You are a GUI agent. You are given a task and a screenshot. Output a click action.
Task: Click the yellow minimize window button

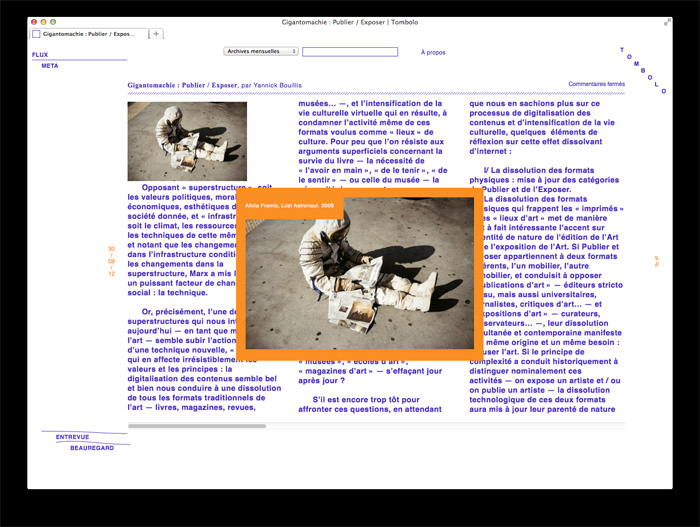[x=43, y=22]
